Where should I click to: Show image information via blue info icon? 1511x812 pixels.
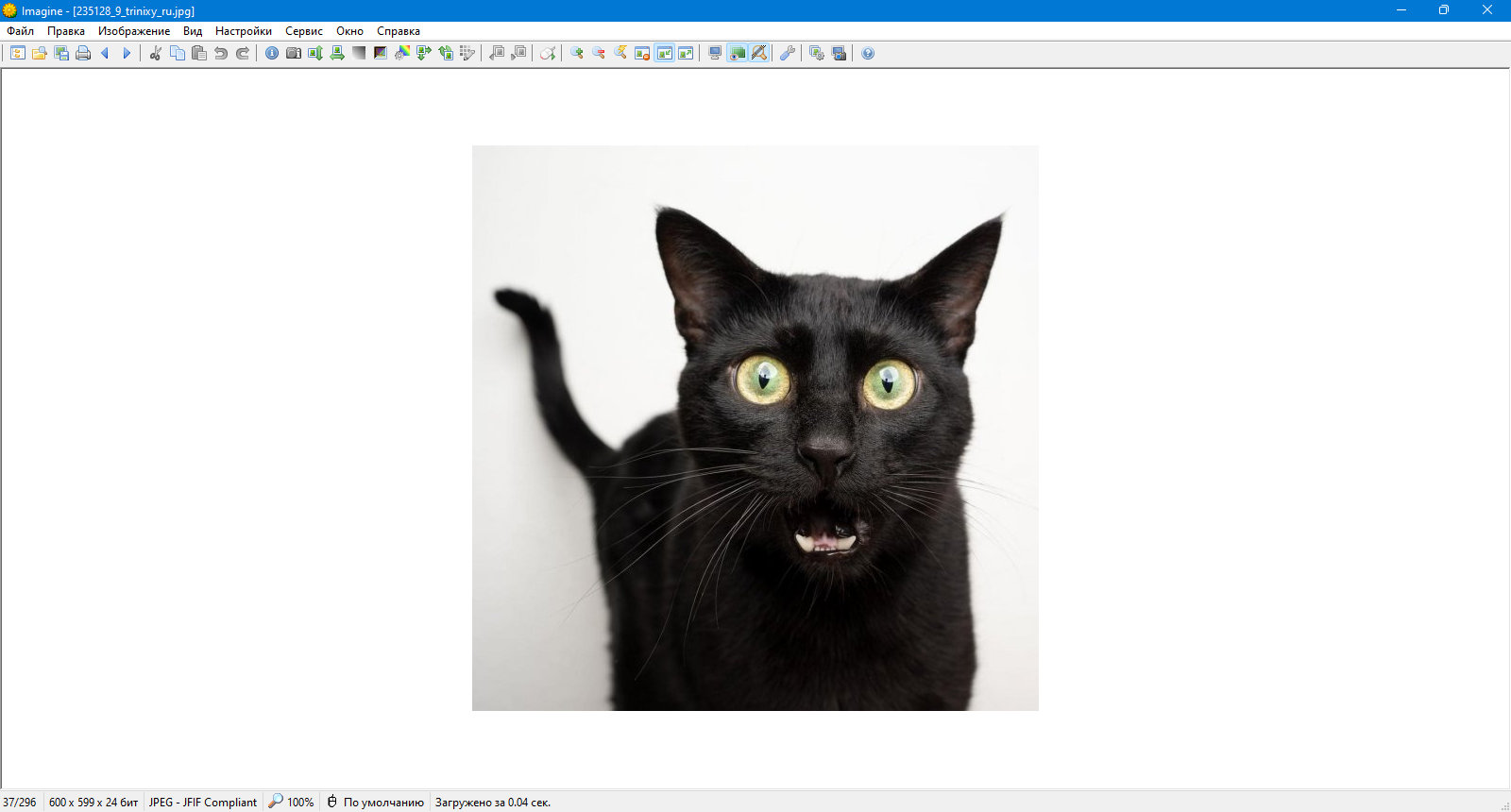point(272,53)
